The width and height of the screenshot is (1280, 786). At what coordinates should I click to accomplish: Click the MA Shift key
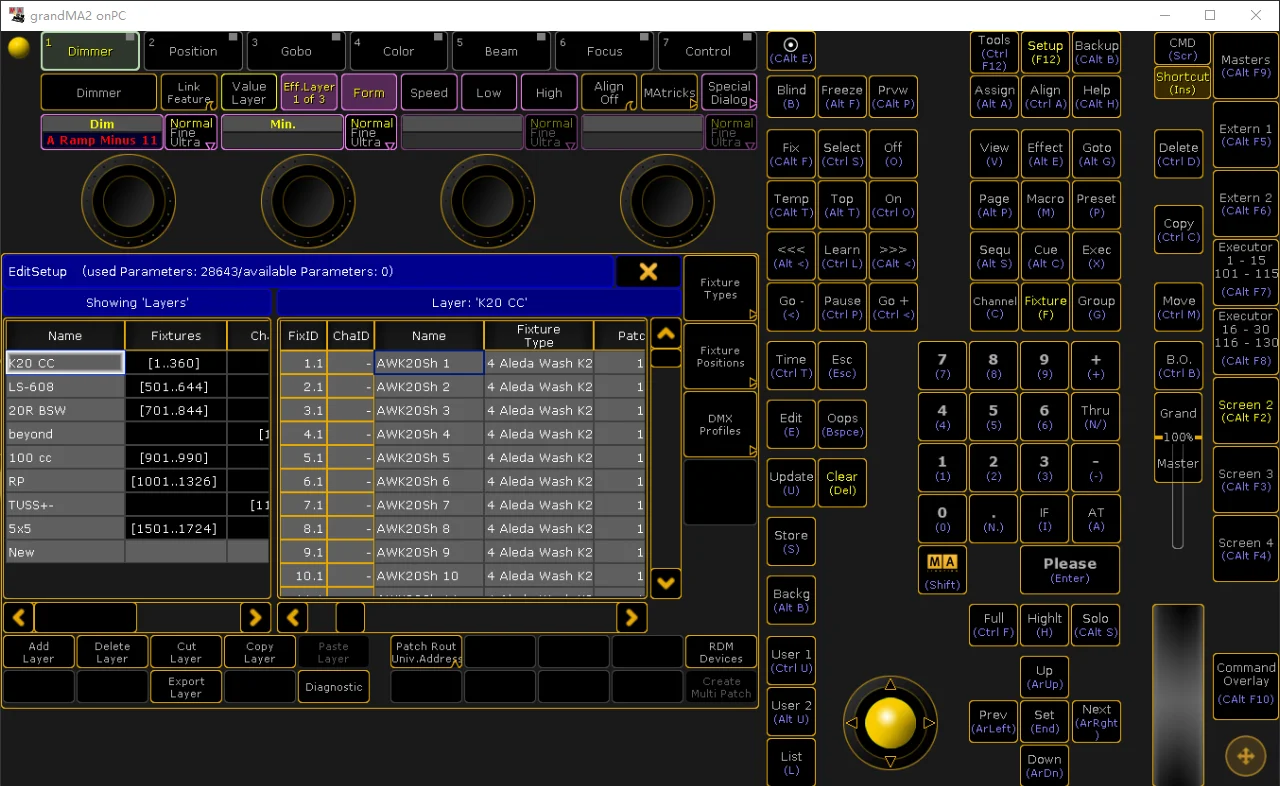942,570
